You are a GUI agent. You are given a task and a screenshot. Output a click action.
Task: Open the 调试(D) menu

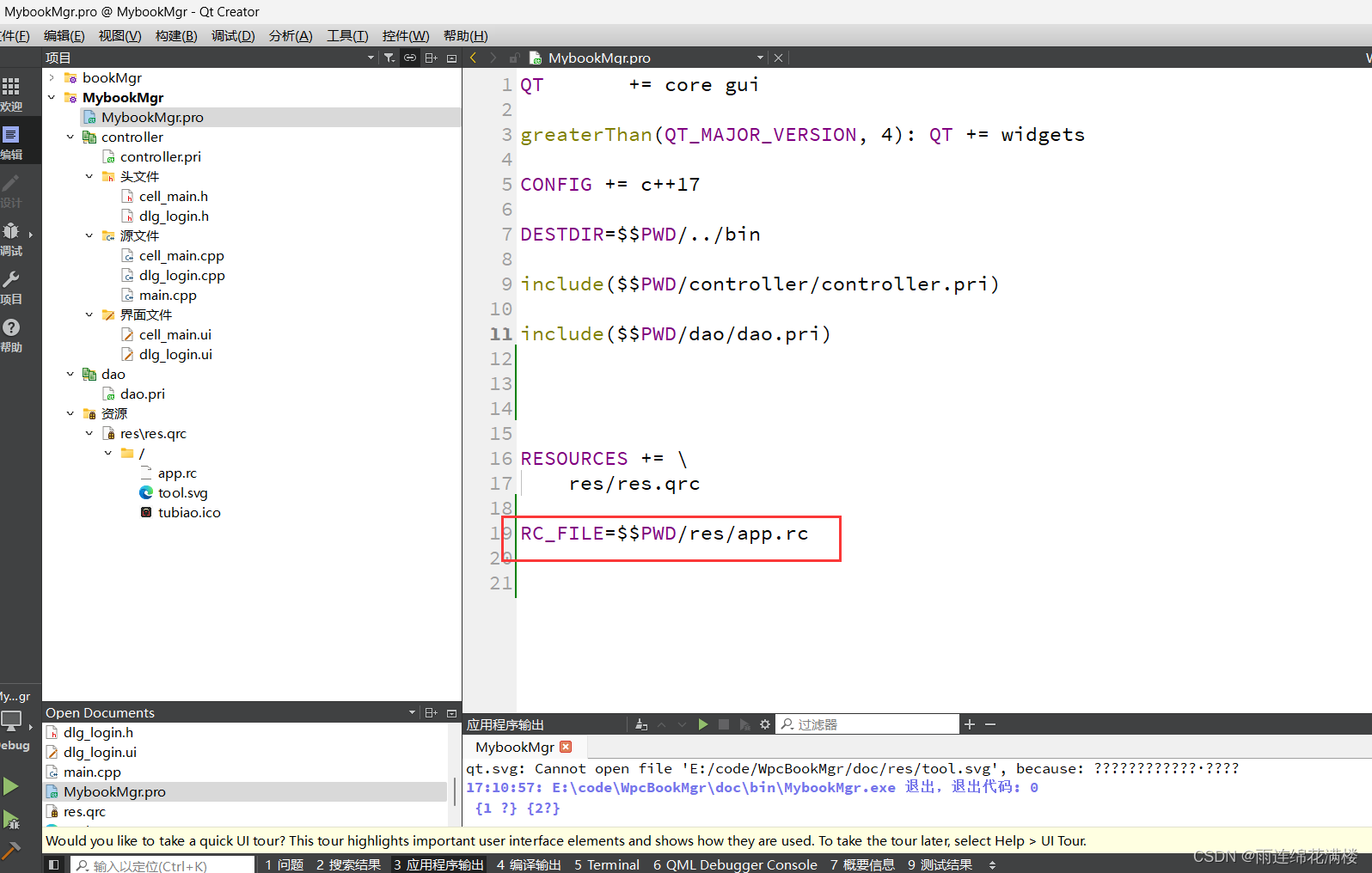point(234,35)
